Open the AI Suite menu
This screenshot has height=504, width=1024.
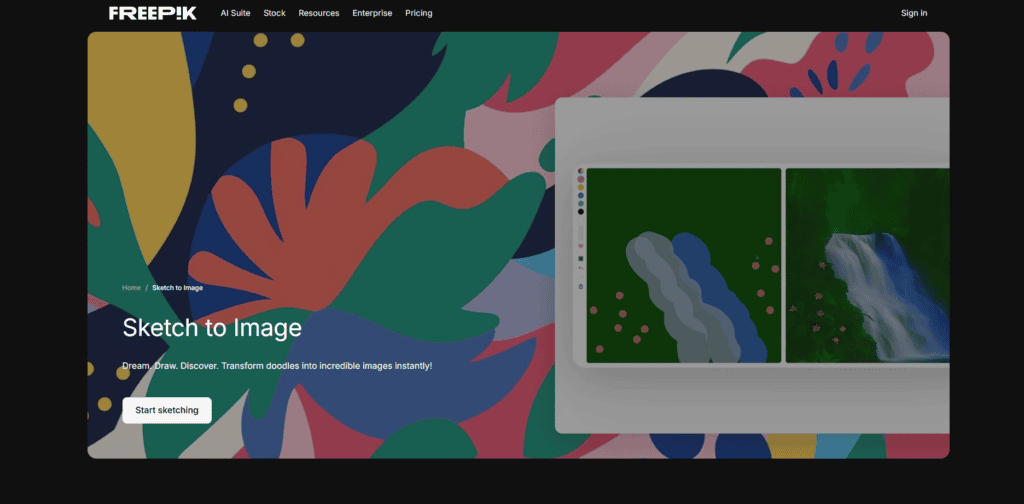click(x=236, y=13)
